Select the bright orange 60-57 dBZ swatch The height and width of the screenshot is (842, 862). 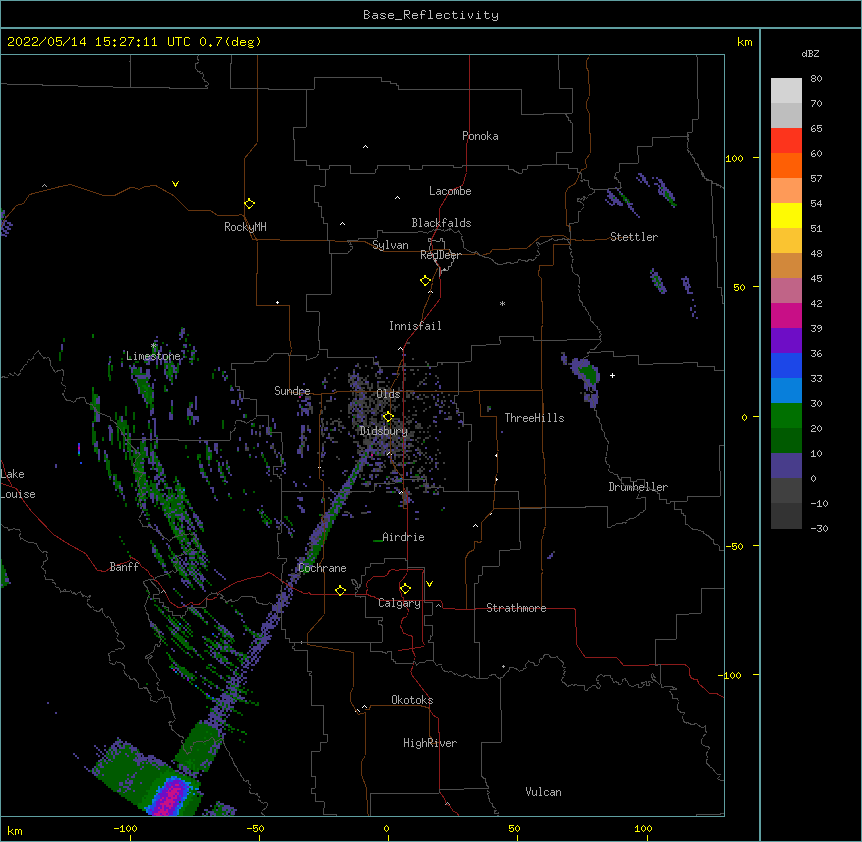click(x=786, y=165)
